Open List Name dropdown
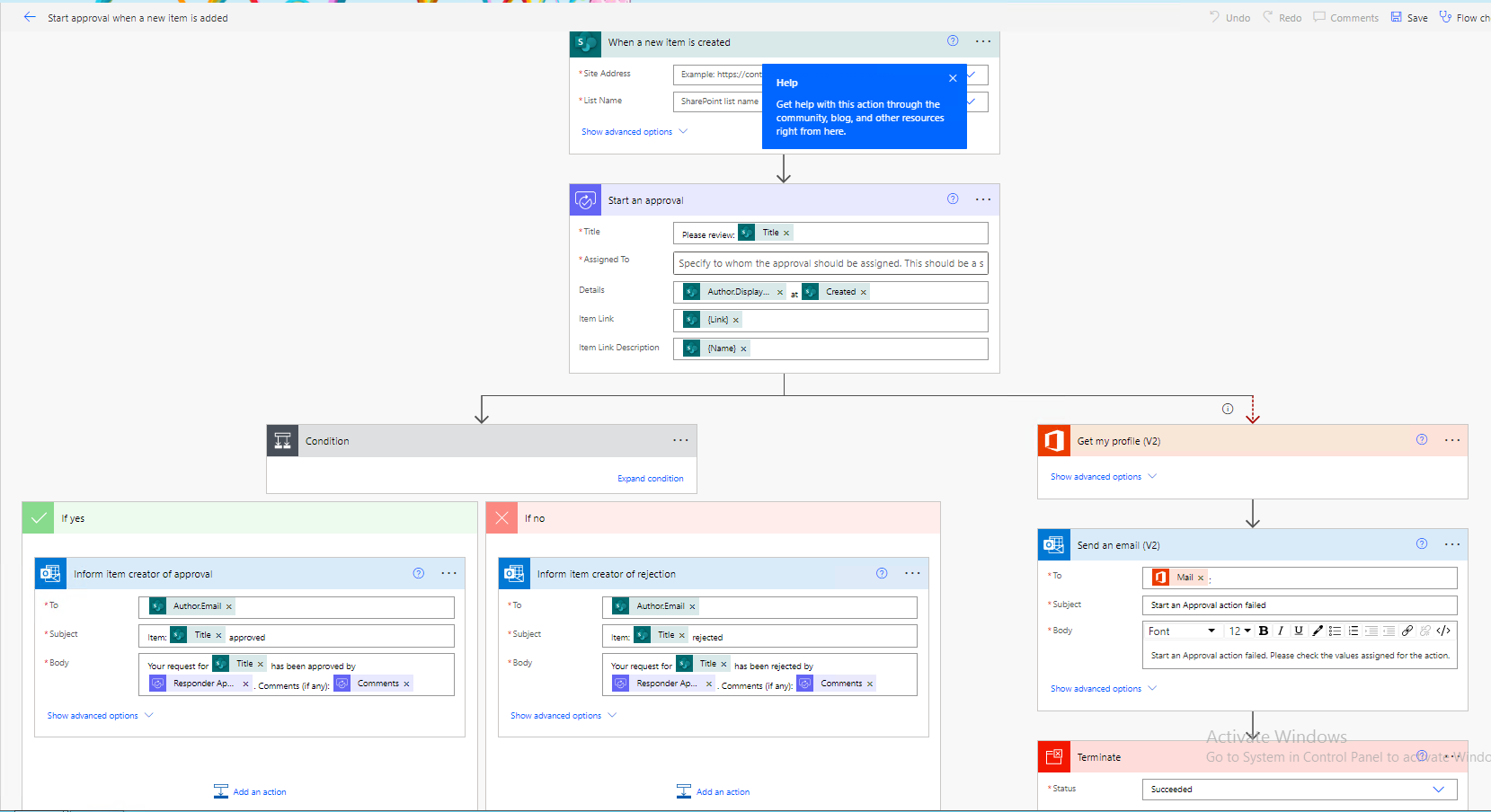The image size is (1491, 812). (972, 101)
